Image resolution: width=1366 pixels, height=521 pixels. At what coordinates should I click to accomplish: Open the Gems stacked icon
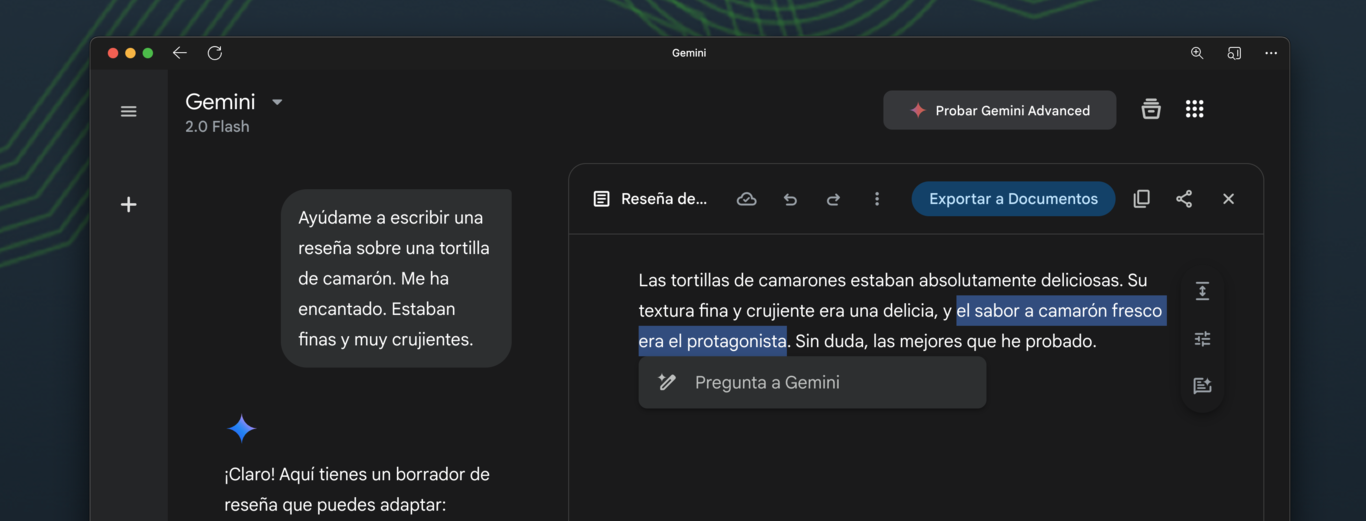[1151, 110]
